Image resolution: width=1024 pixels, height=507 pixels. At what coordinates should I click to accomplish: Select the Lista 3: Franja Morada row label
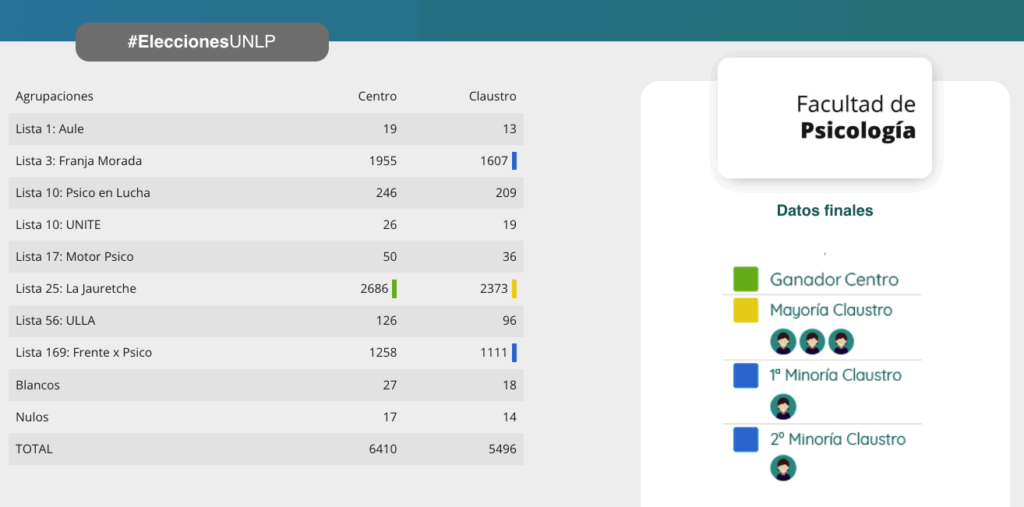[79, 161]
